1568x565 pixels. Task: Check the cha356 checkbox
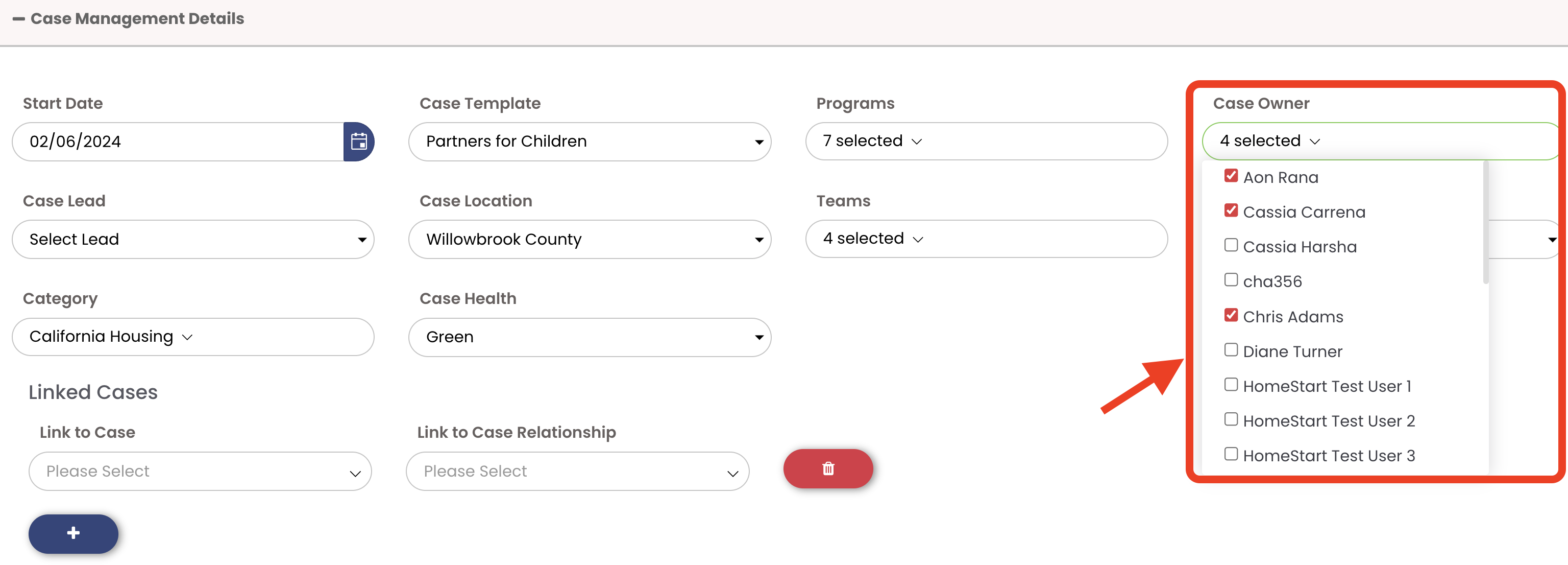coord(1230,280)
